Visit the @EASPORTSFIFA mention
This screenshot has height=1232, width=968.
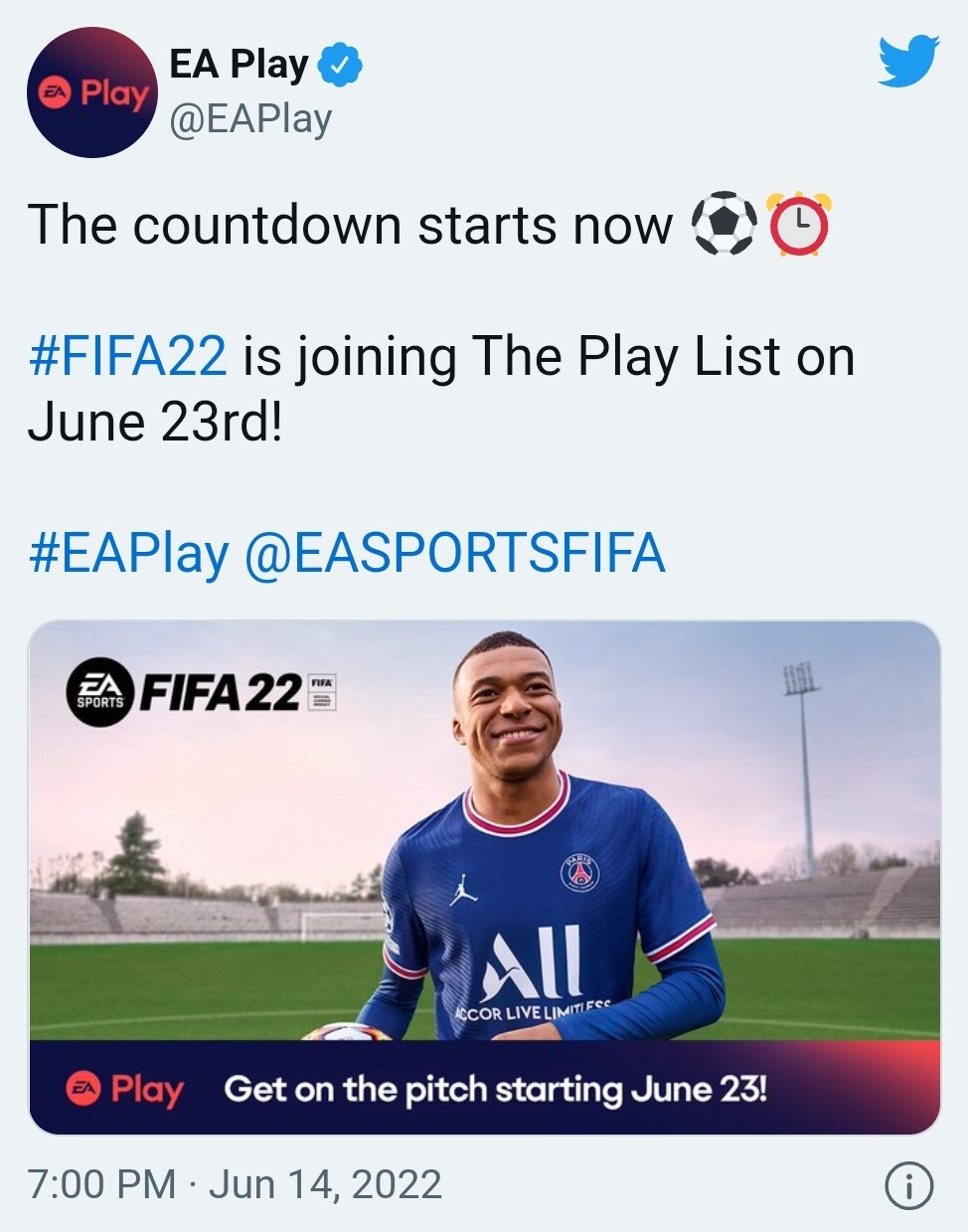[x=454, y=553]
